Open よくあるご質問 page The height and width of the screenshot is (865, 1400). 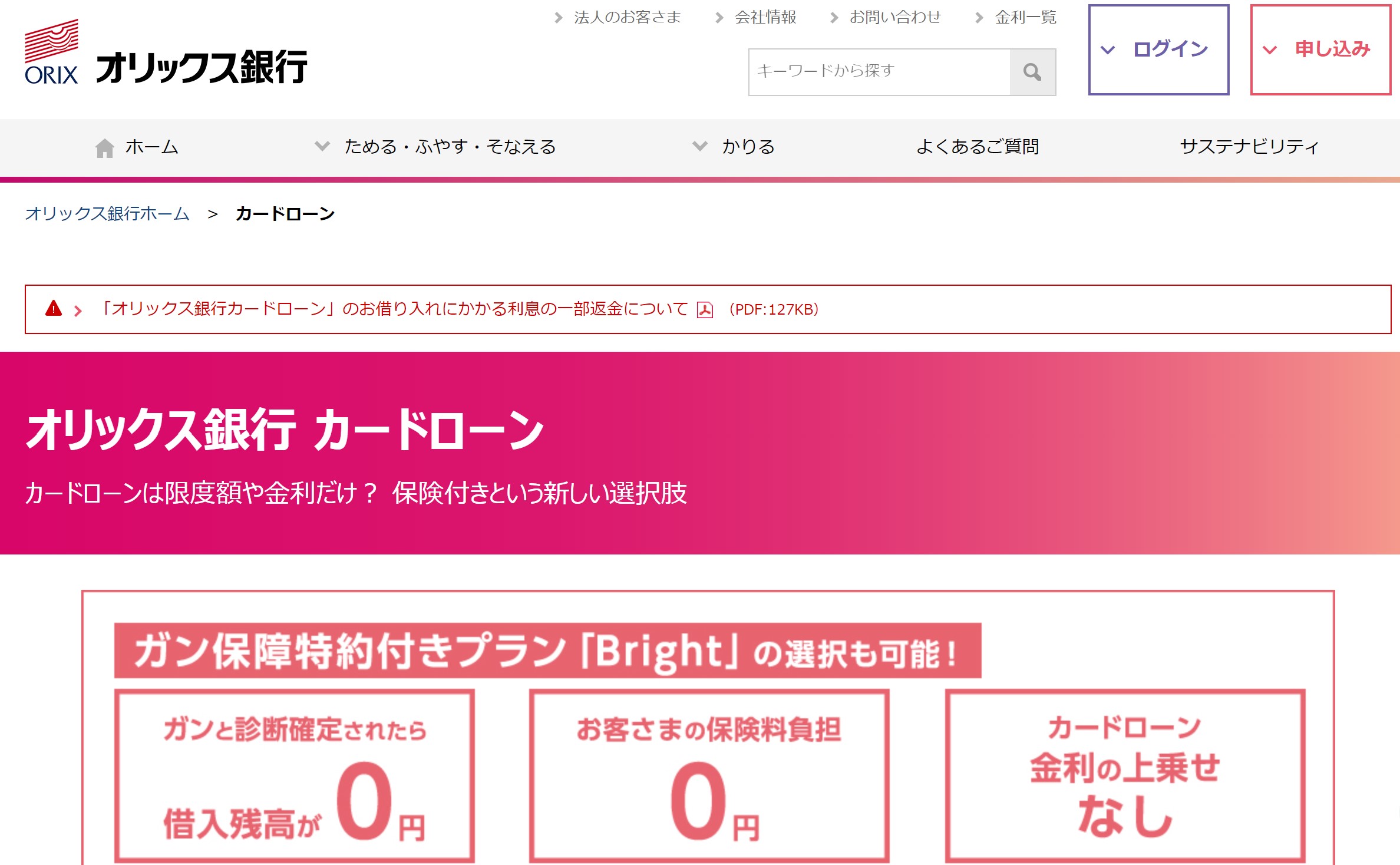[x=978, y=146]
